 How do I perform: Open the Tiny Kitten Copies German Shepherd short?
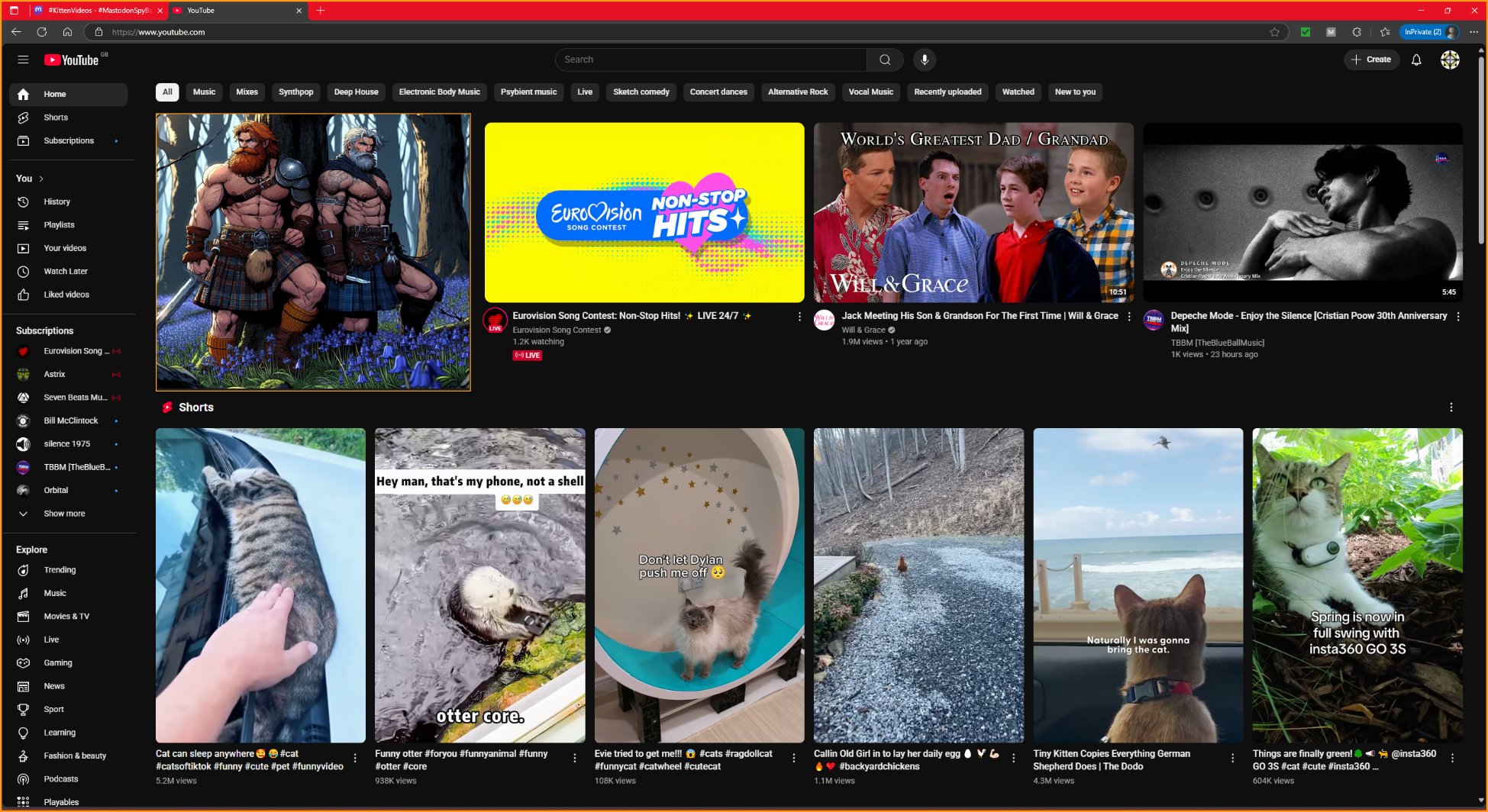[x=1138, y=585]
